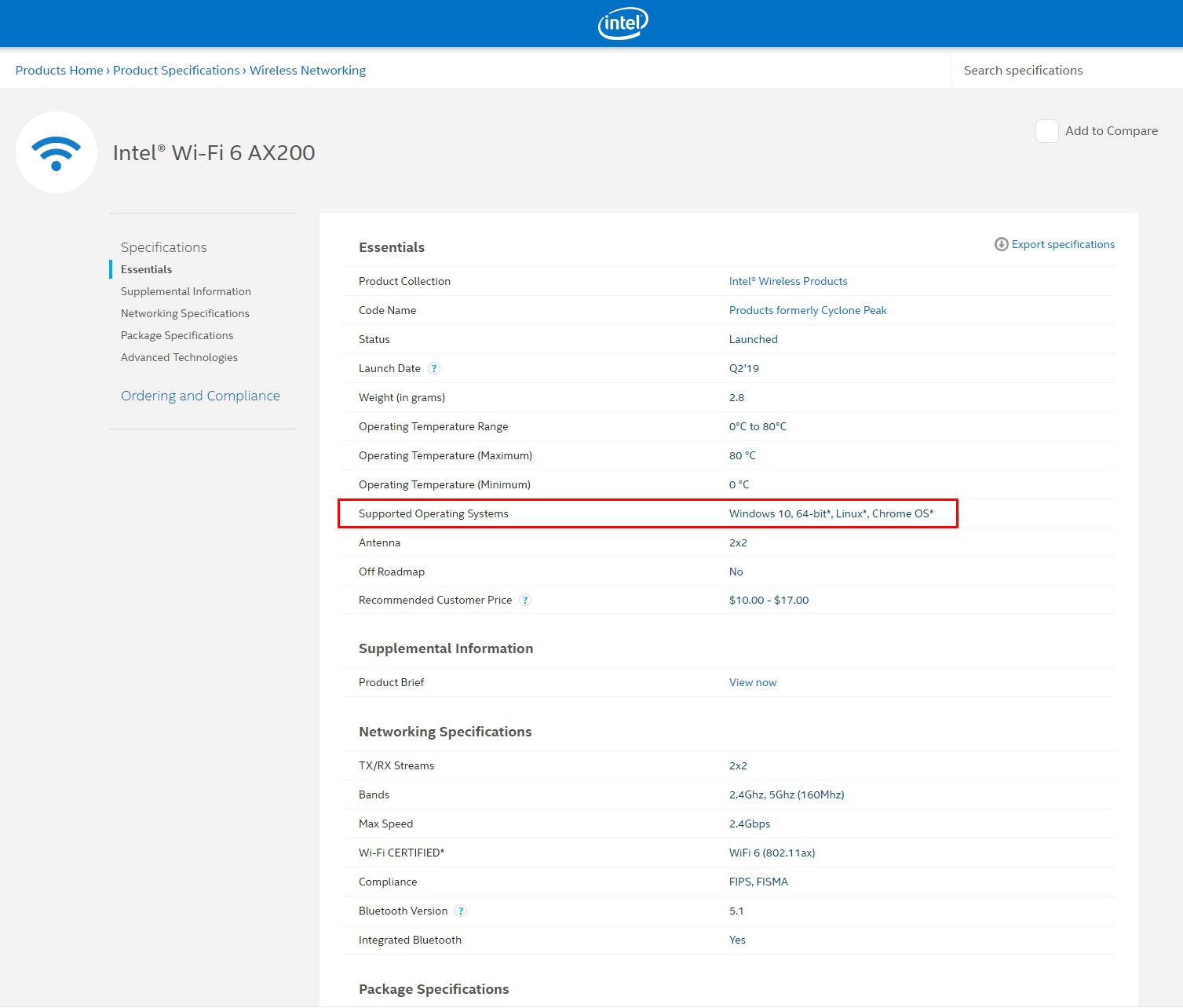Select Essentials in the sidebar
This screenshot has height=1008, width=1183.
146,269
